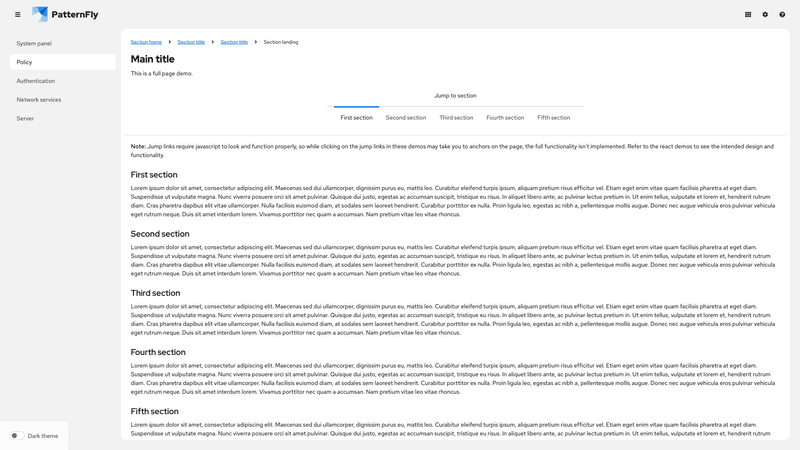This screenshot has height=450, width=800.
Task: Jump to Fifth section tab
Action: [554, 118]
